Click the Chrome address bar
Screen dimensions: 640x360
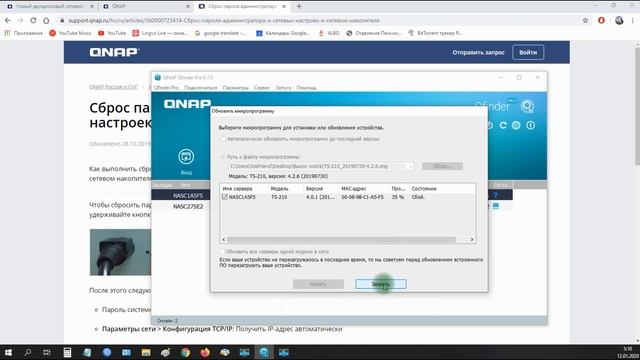[x=318, y=20]
